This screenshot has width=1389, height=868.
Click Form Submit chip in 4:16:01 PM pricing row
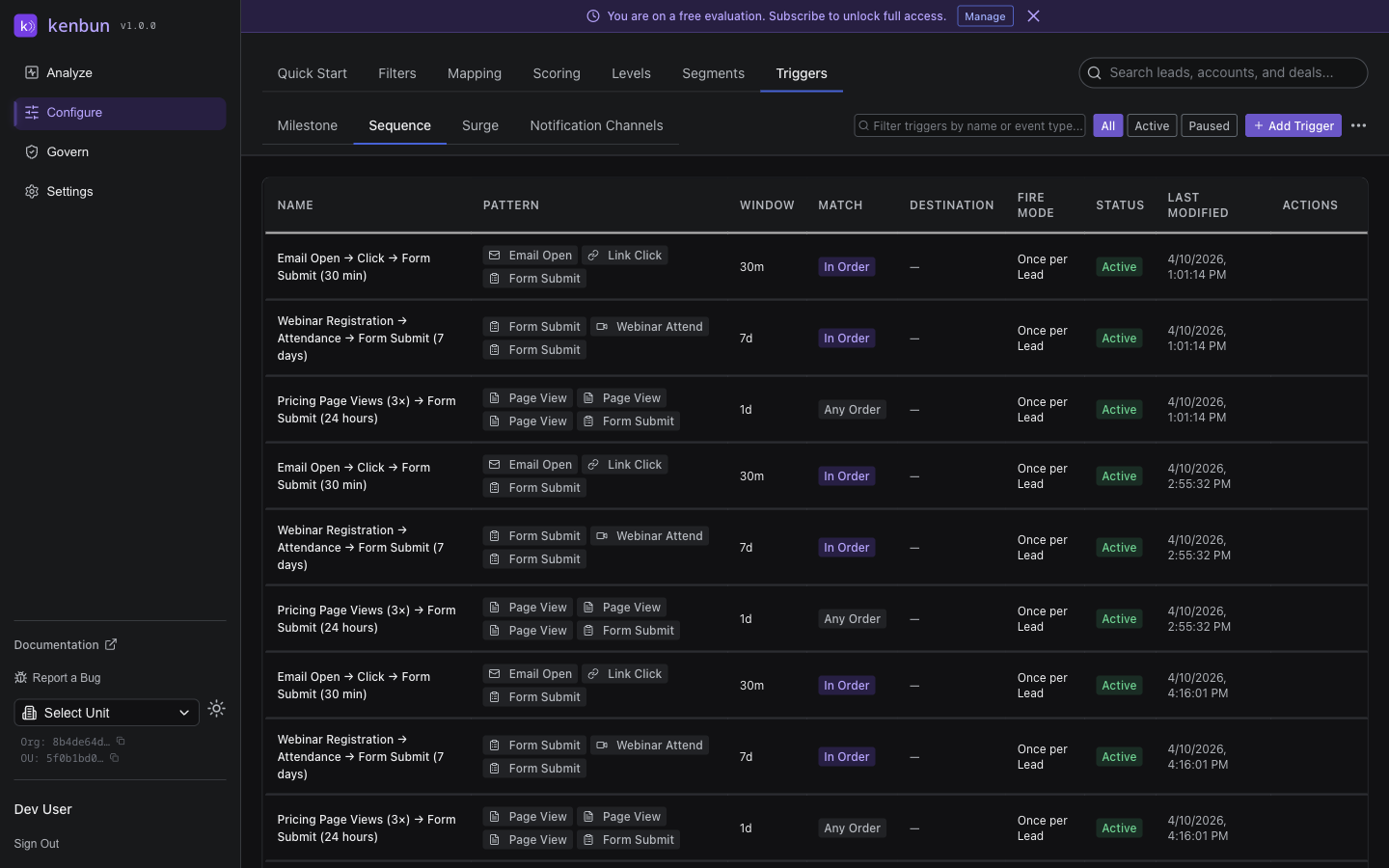(628, 840)
